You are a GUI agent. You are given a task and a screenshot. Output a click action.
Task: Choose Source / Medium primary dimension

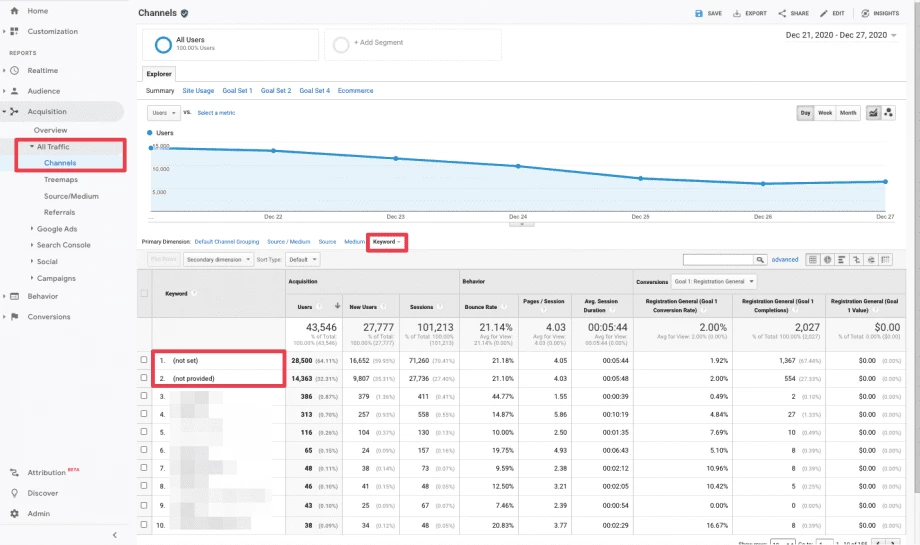[x=289, y=242]
